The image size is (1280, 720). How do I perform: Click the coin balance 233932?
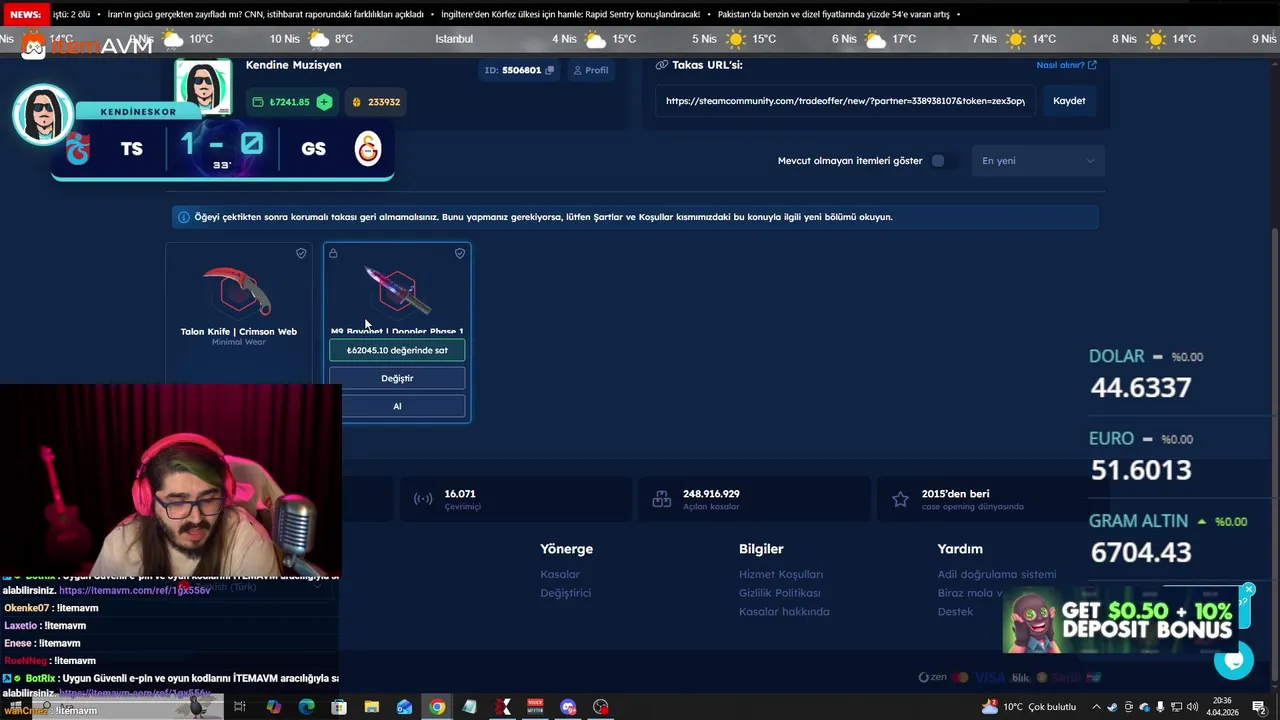(x=376, y=102)
